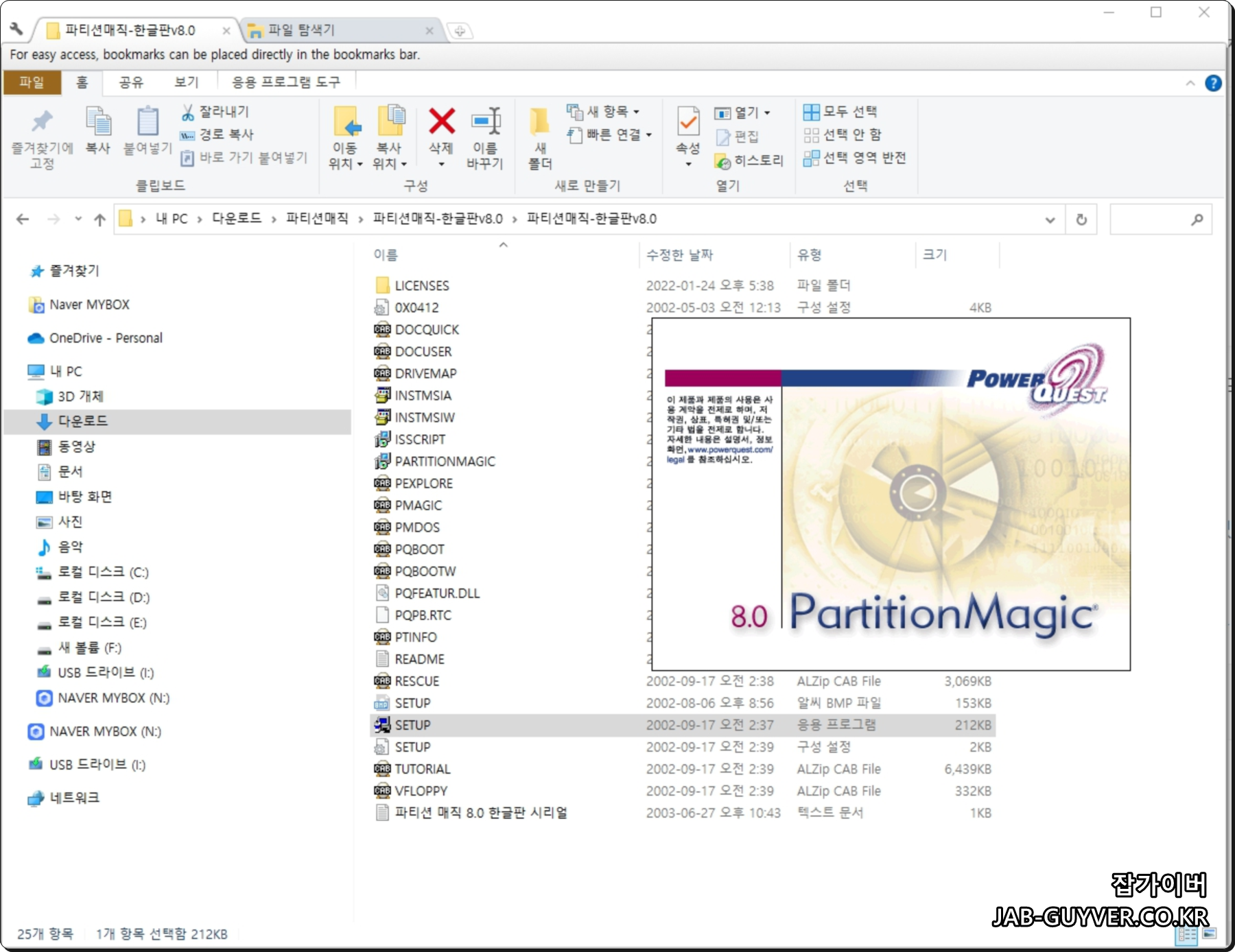Create a new folder with 새 폴더
This screenshot has width=1235, height=952.
540,138
